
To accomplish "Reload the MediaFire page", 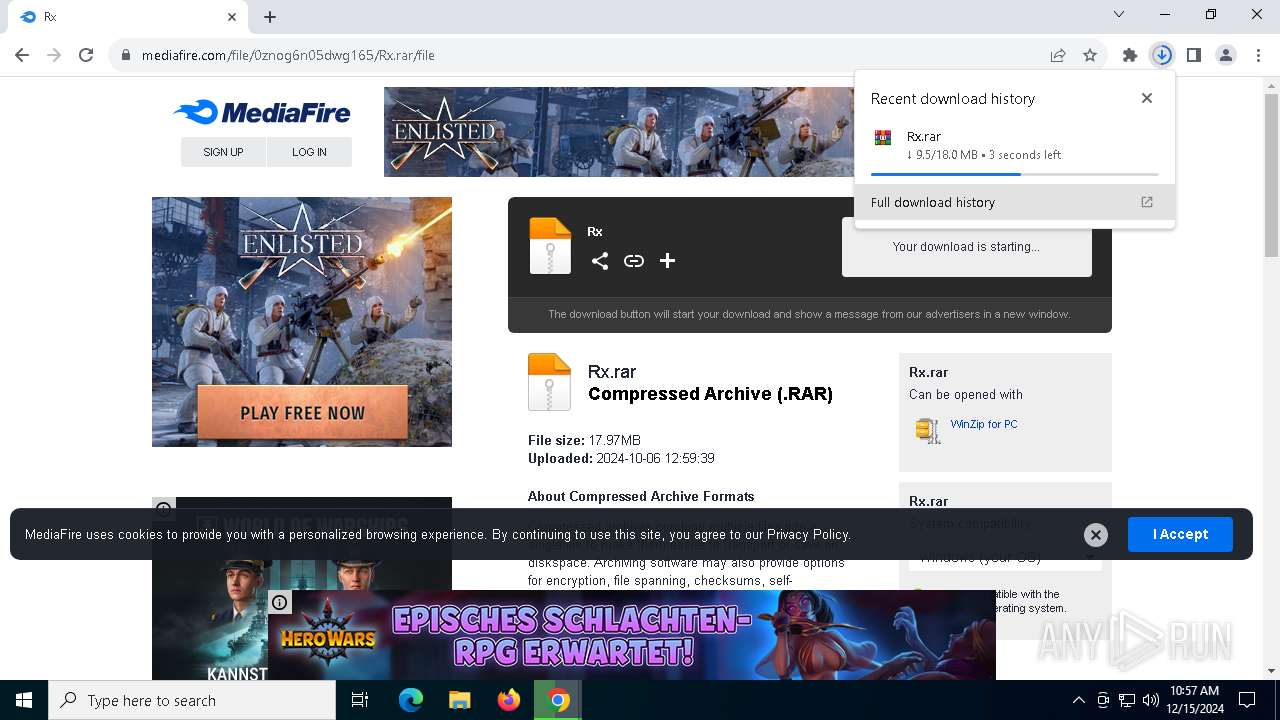I will coord(86,55).
